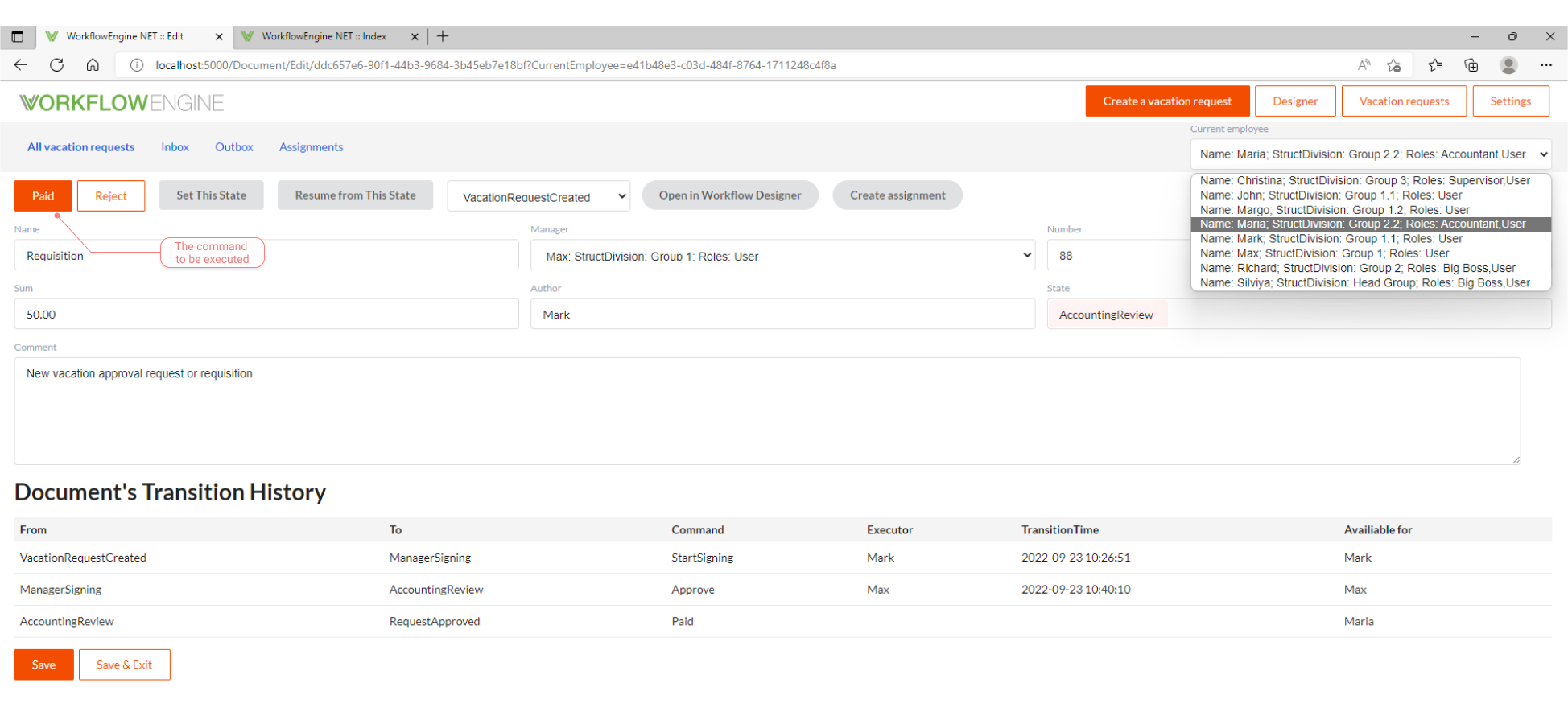The width and height of the screenshot is (1568, 716).
Task: Select 2022-09-23 10:40:10 transition time
Action: 1075,590
